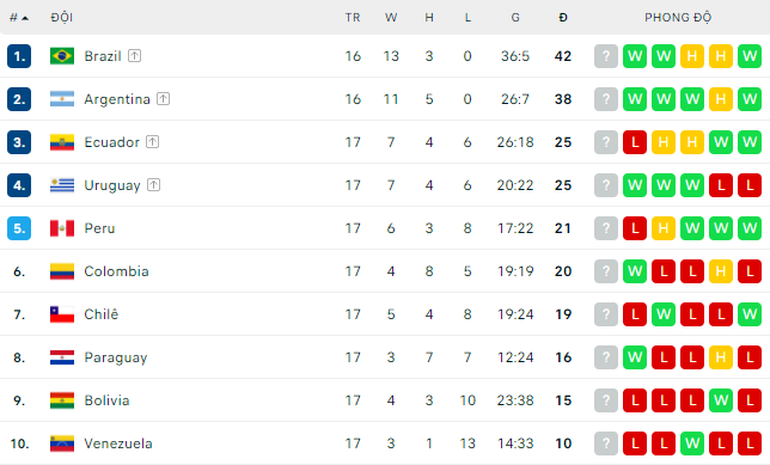The height and width of the screenshot is (465, 770).
Task: Click the upcoming match question mark for Colombia
Action: [606, 271]
